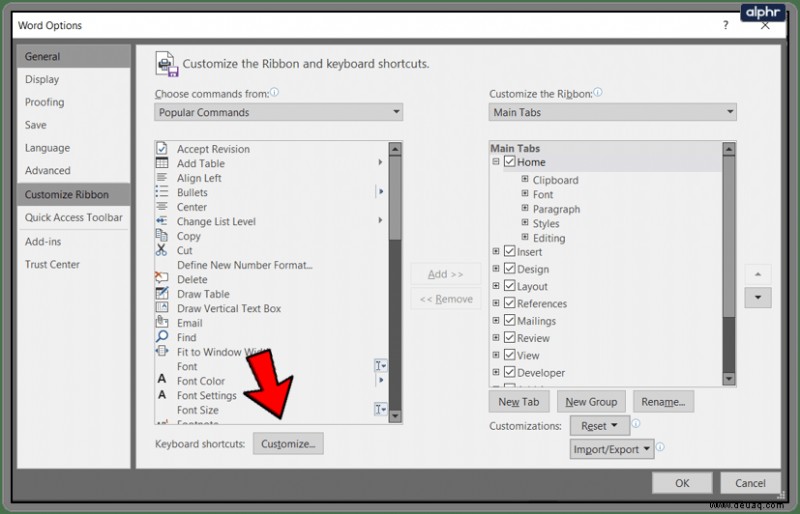The width and height of the screenshot is (800, 514).
Task: Expand the Paragraph group node
Action: (524, 208)
